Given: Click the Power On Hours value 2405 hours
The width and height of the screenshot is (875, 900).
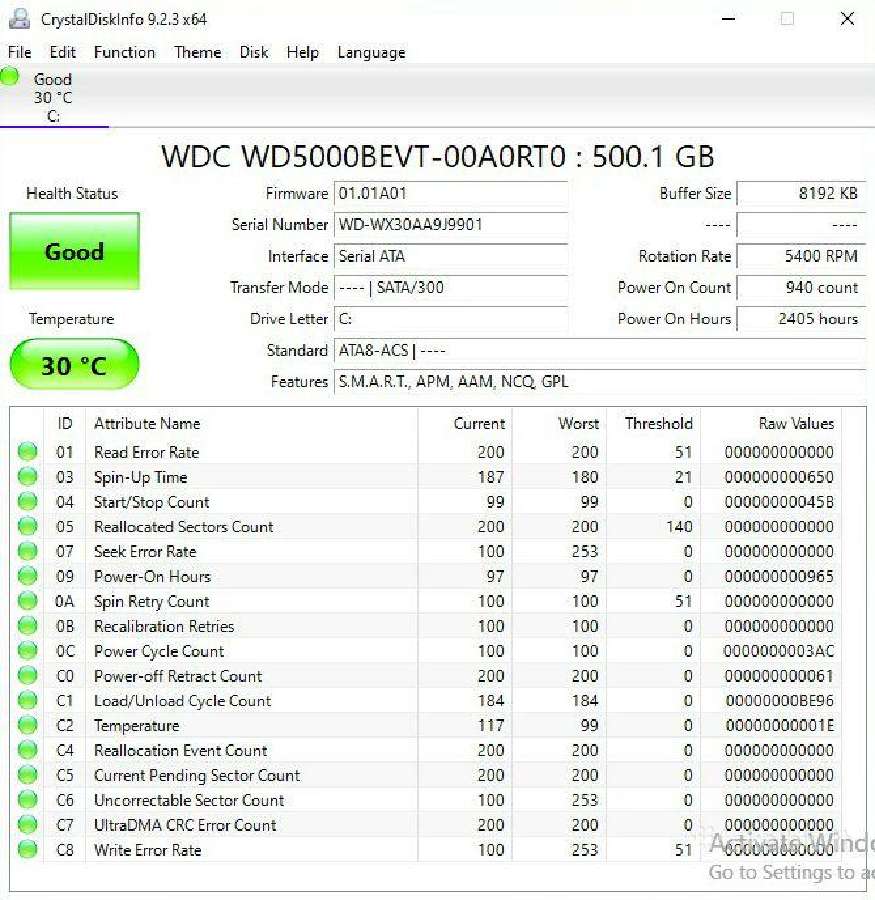Looking at the screenshot, I should [x=802, y=319].
